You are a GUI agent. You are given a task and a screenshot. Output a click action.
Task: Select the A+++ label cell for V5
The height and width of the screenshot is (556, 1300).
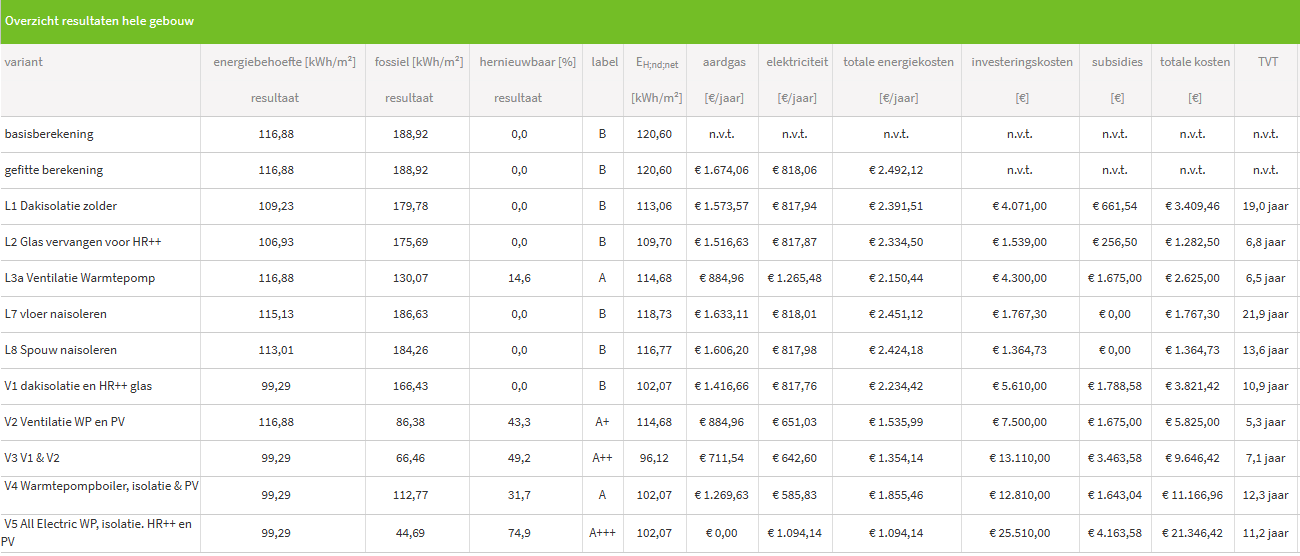(x=602, y=533)
